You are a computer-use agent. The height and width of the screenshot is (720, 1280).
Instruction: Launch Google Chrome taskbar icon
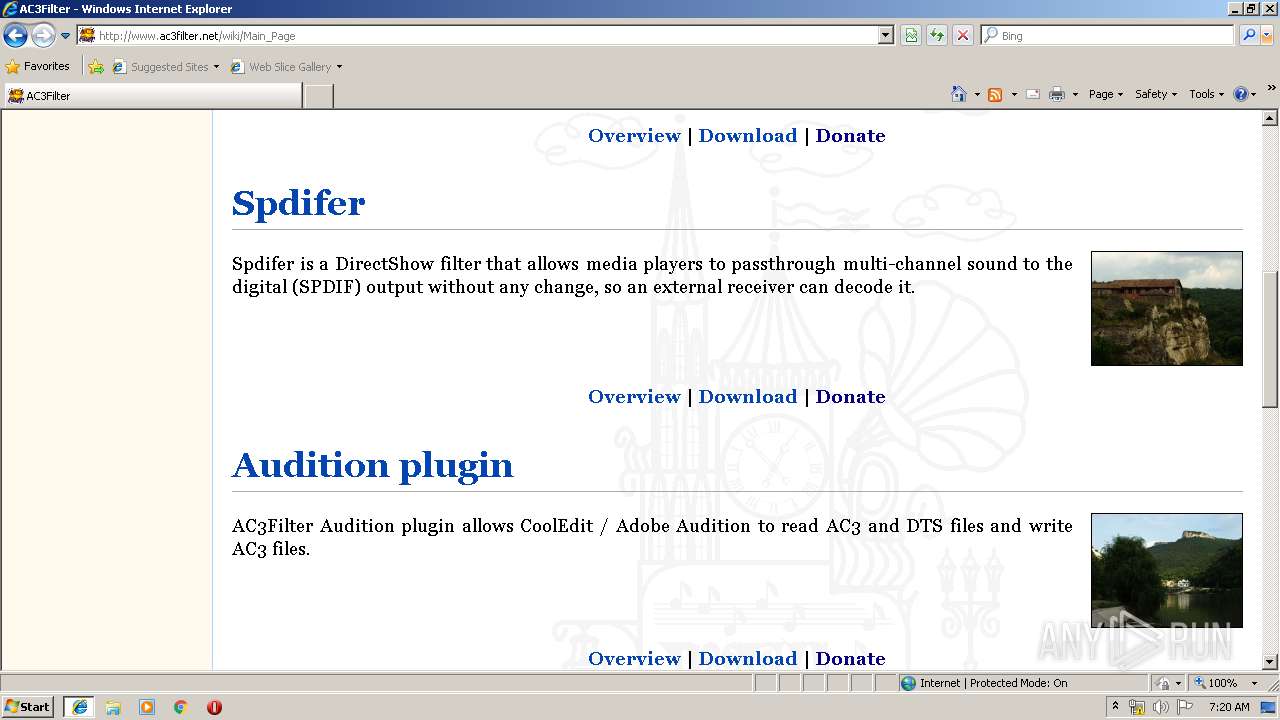(181, 707)
